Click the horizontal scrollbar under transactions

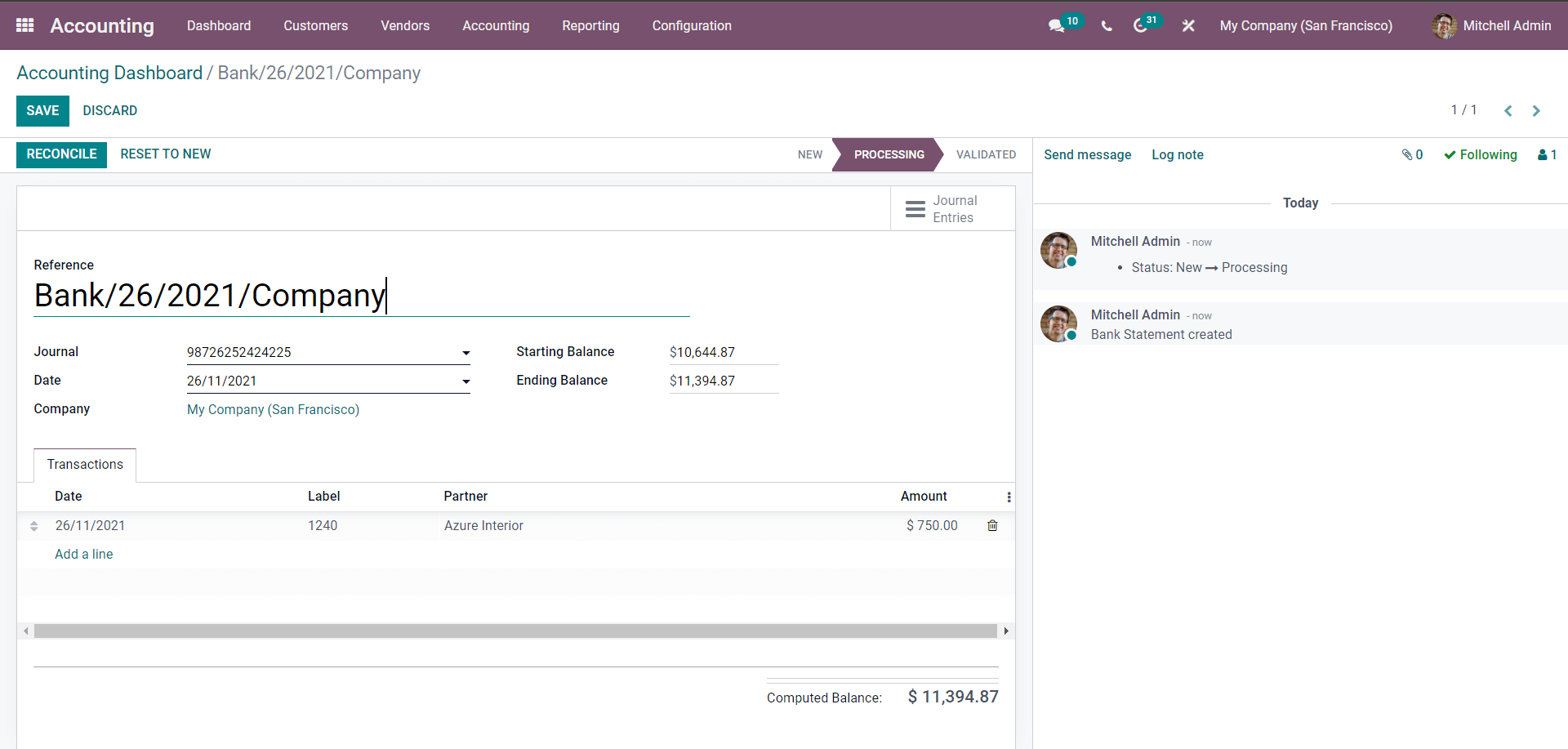click(515, 631)
